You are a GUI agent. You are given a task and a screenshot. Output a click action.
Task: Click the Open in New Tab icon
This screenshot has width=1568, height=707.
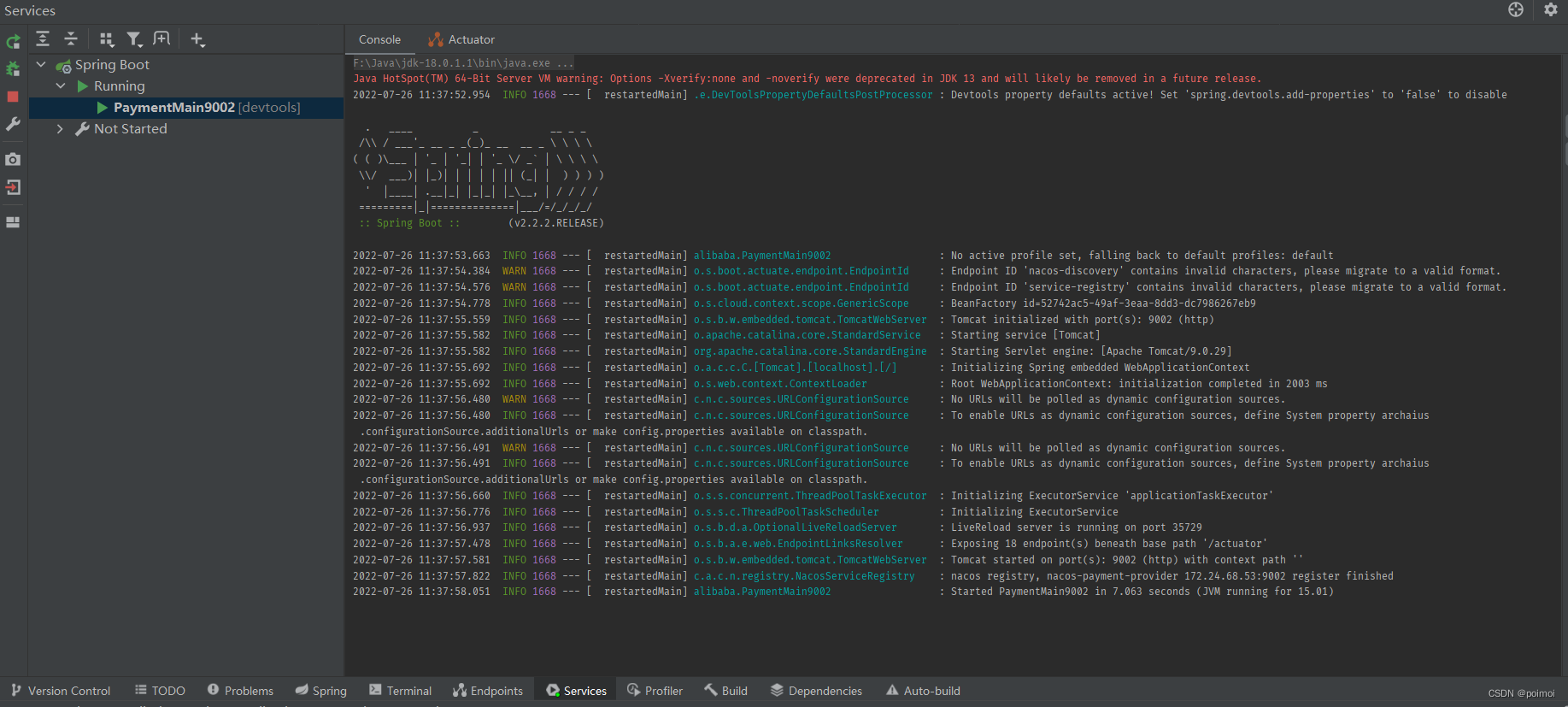(161, 38)
